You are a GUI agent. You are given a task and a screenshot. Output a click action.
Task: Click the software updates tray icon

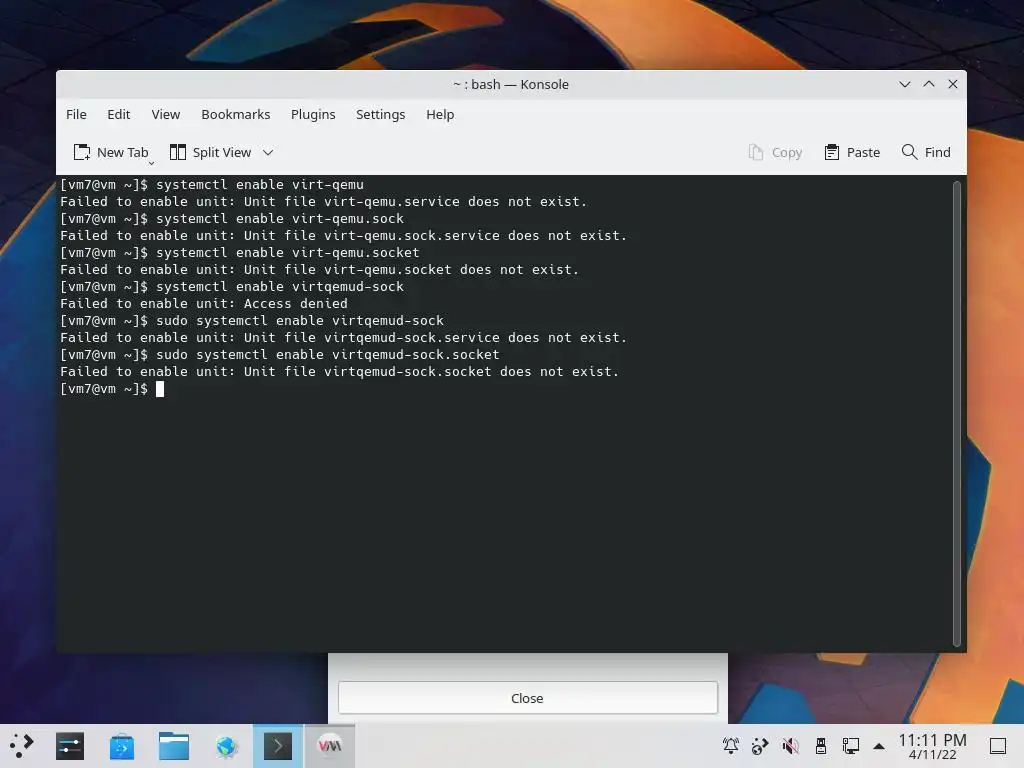(760, 746)
